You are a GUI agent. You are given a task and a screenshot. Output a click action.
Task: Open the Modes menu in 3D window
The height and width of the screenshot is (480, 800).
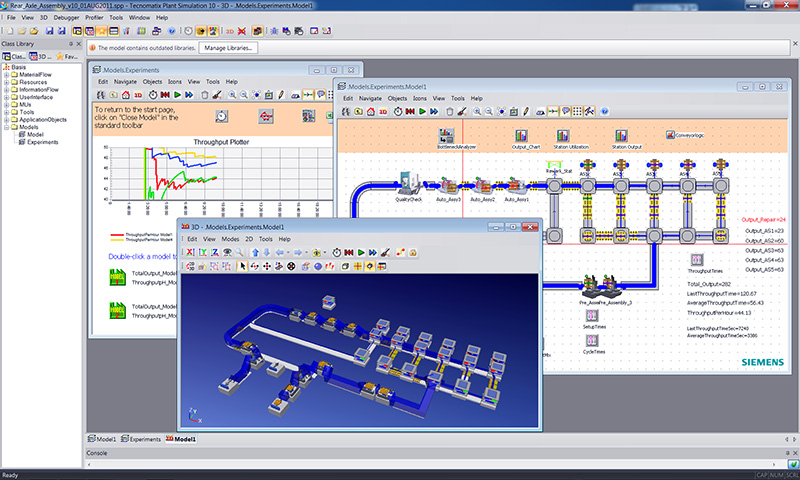pyautogui.click(x=230, y=240)
